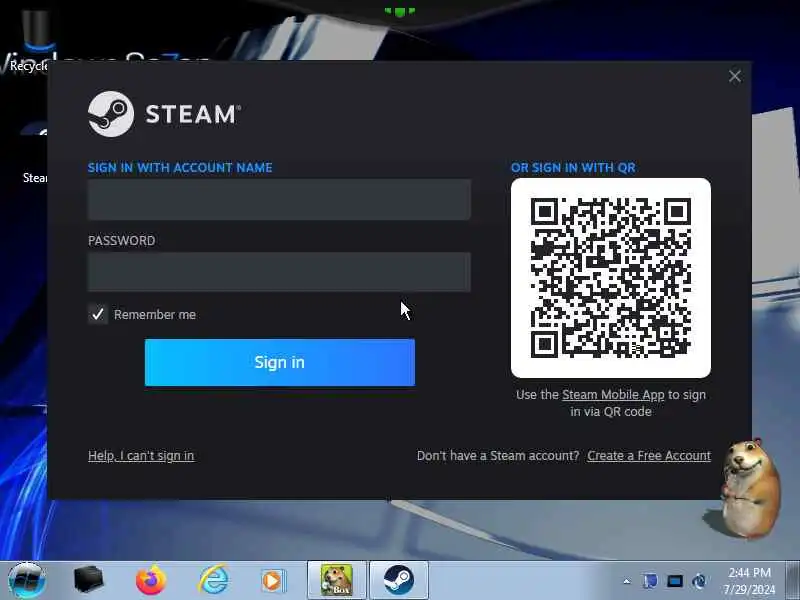Viewport: 800px width, 600px height.
Task: Close the Steam sign-in dialog
Action: [x=735, y=77]
